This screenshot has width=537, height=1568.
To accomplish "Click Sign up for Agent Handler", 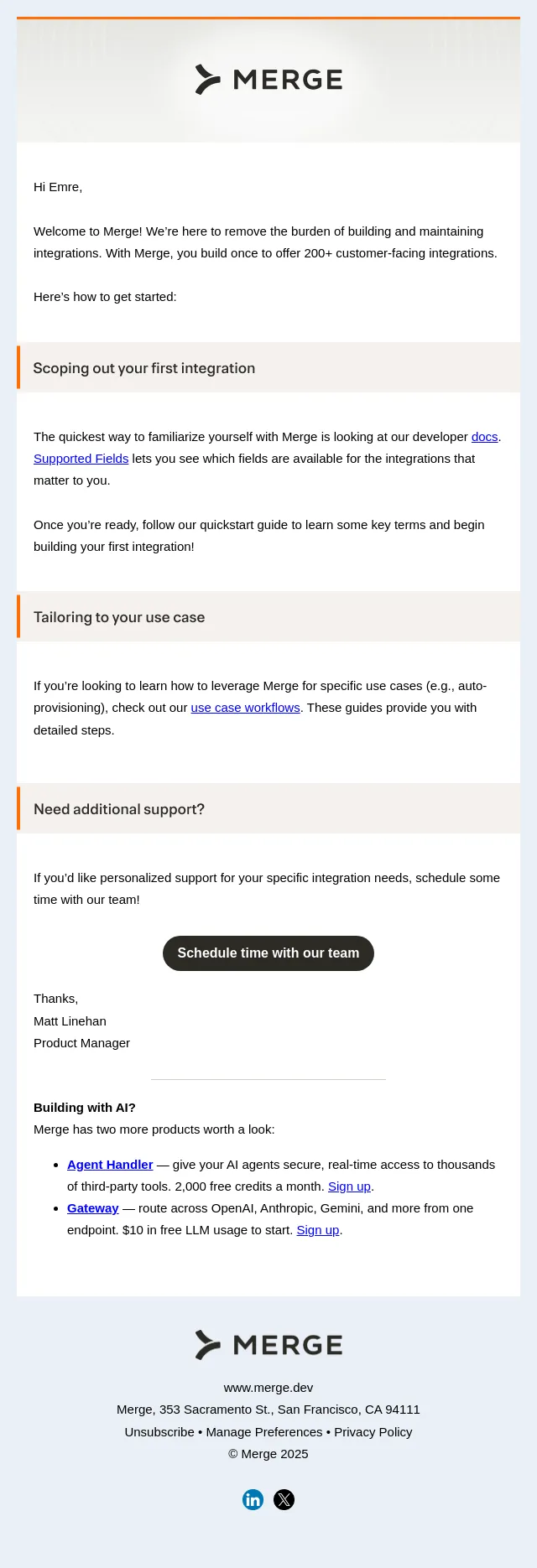I will pyautogui.click(x=349, y=1186).
